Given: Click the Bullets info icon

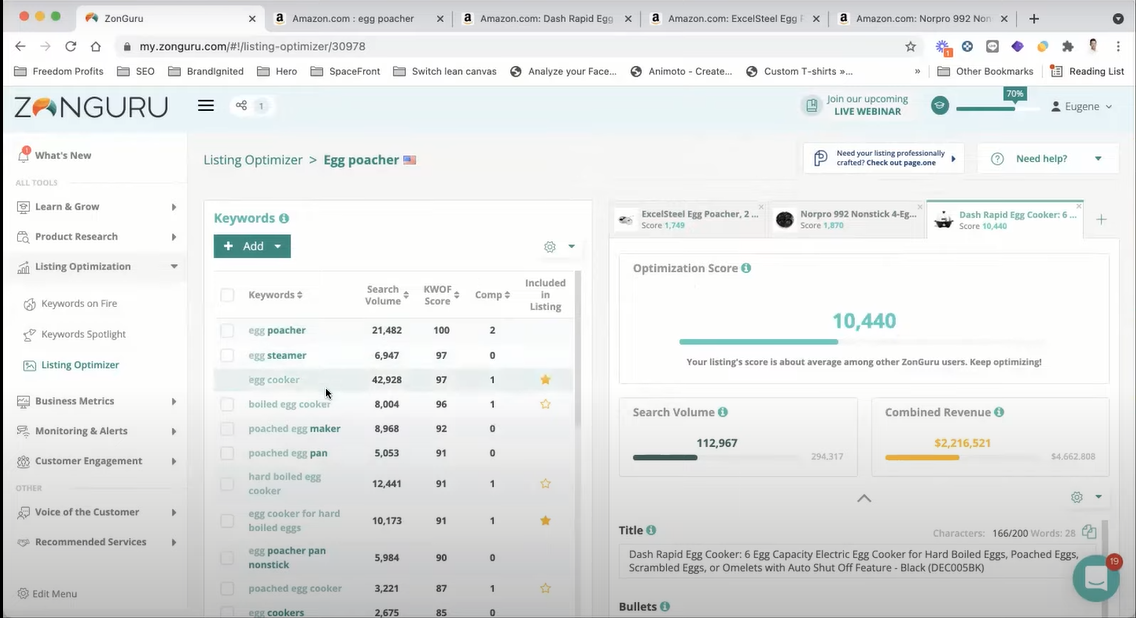Looking at the screenshot, I should click(x=665, y=606).
